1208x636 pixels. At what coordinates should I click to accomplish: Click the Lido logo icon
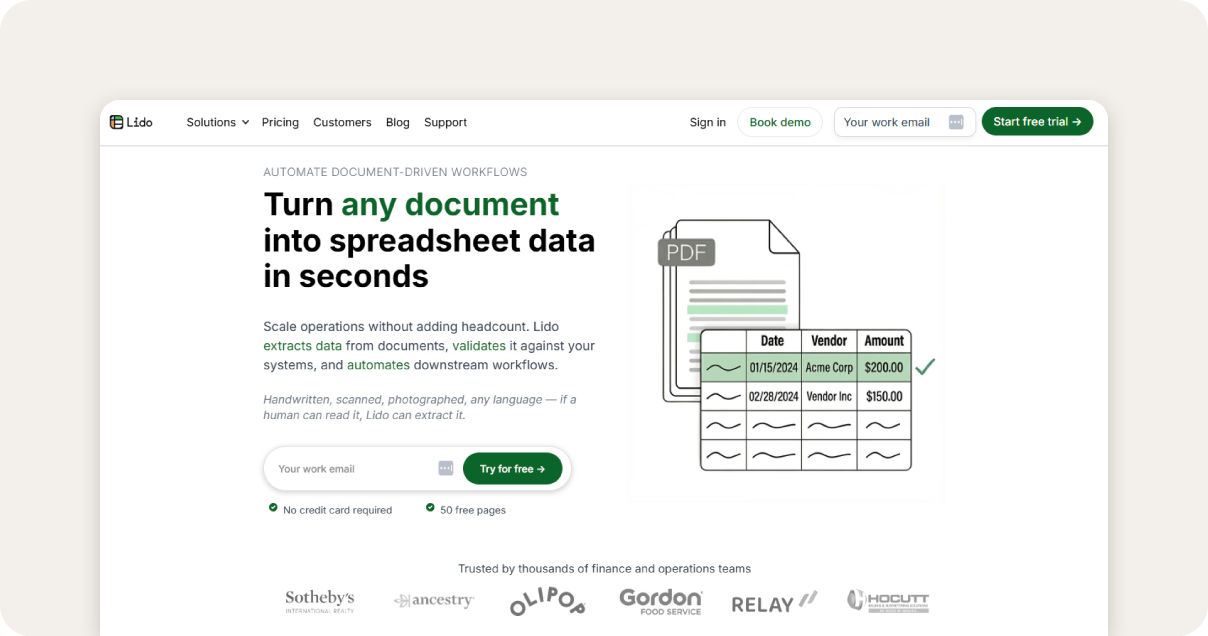click(117, 122)
